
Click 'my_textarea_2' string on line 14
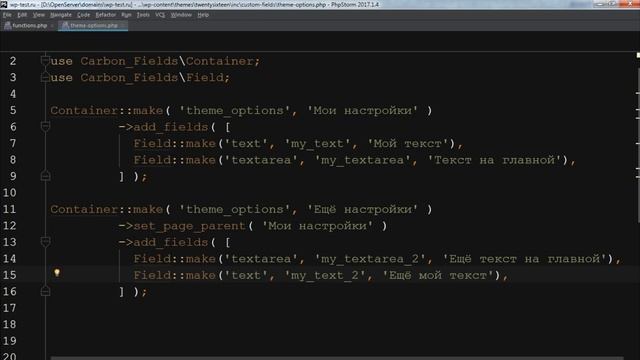pos(370,258)
